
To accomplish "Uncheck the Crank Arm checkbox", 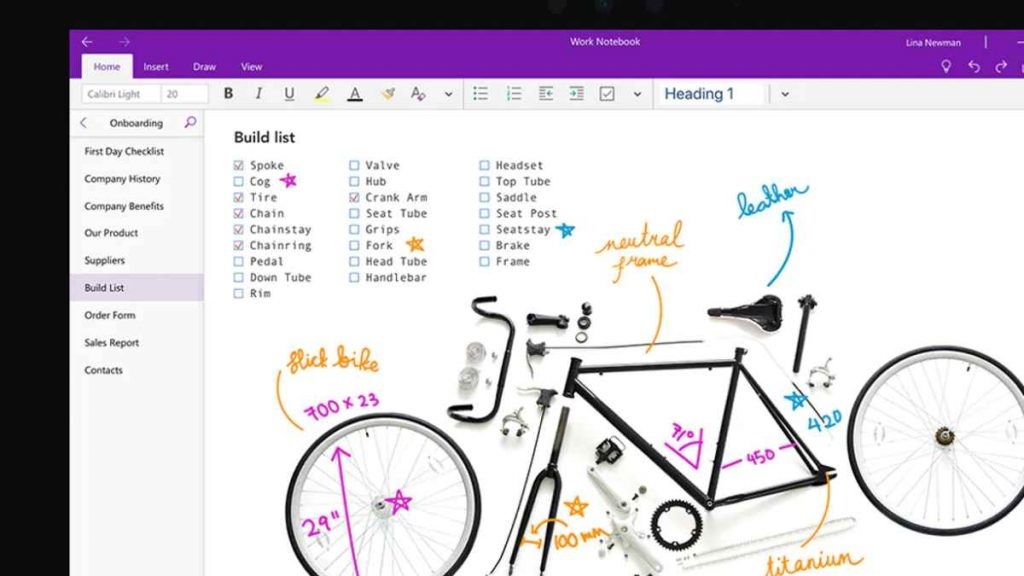I will (x=354, y=197).
